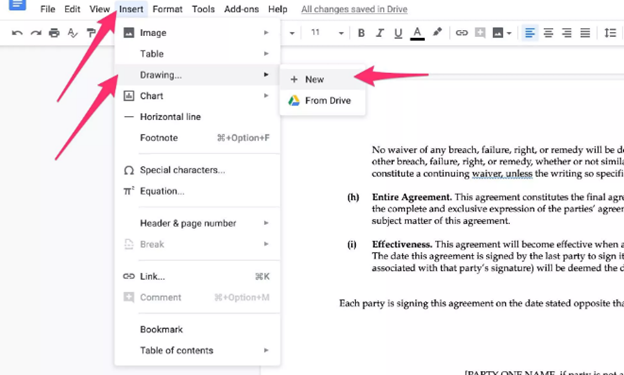Click the Image menu item's picture icon
The height and width of the screenshot is (375, 624).
[x=129, y=33]
